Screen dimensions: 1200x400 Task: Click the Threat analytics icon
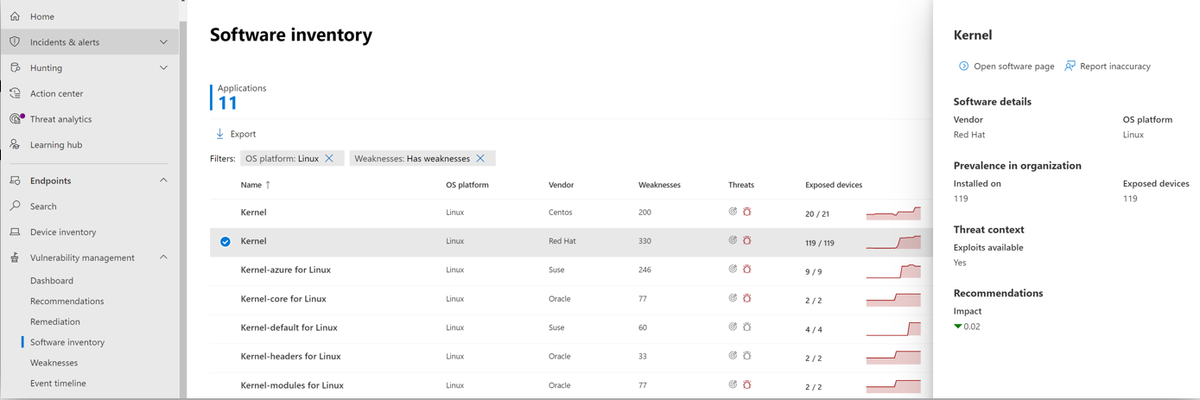tap(15, 119)
